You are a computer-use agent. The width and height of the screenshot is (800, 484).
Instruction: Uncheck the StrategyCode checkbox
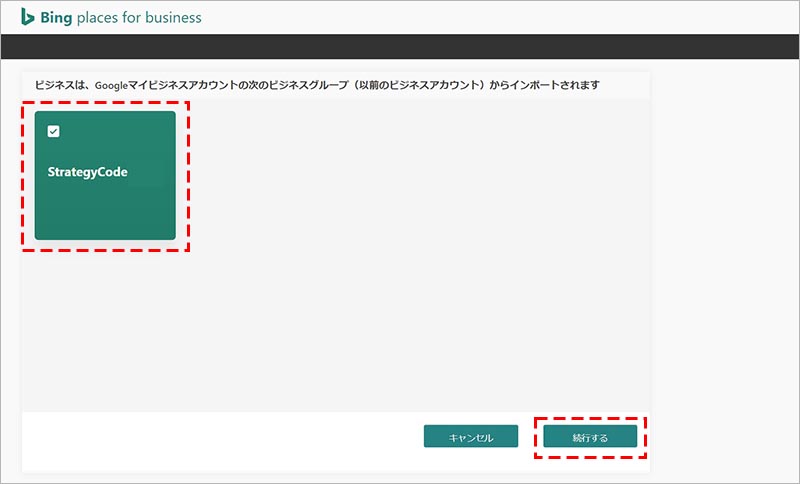pyautogui.click(x=54, y=132)
